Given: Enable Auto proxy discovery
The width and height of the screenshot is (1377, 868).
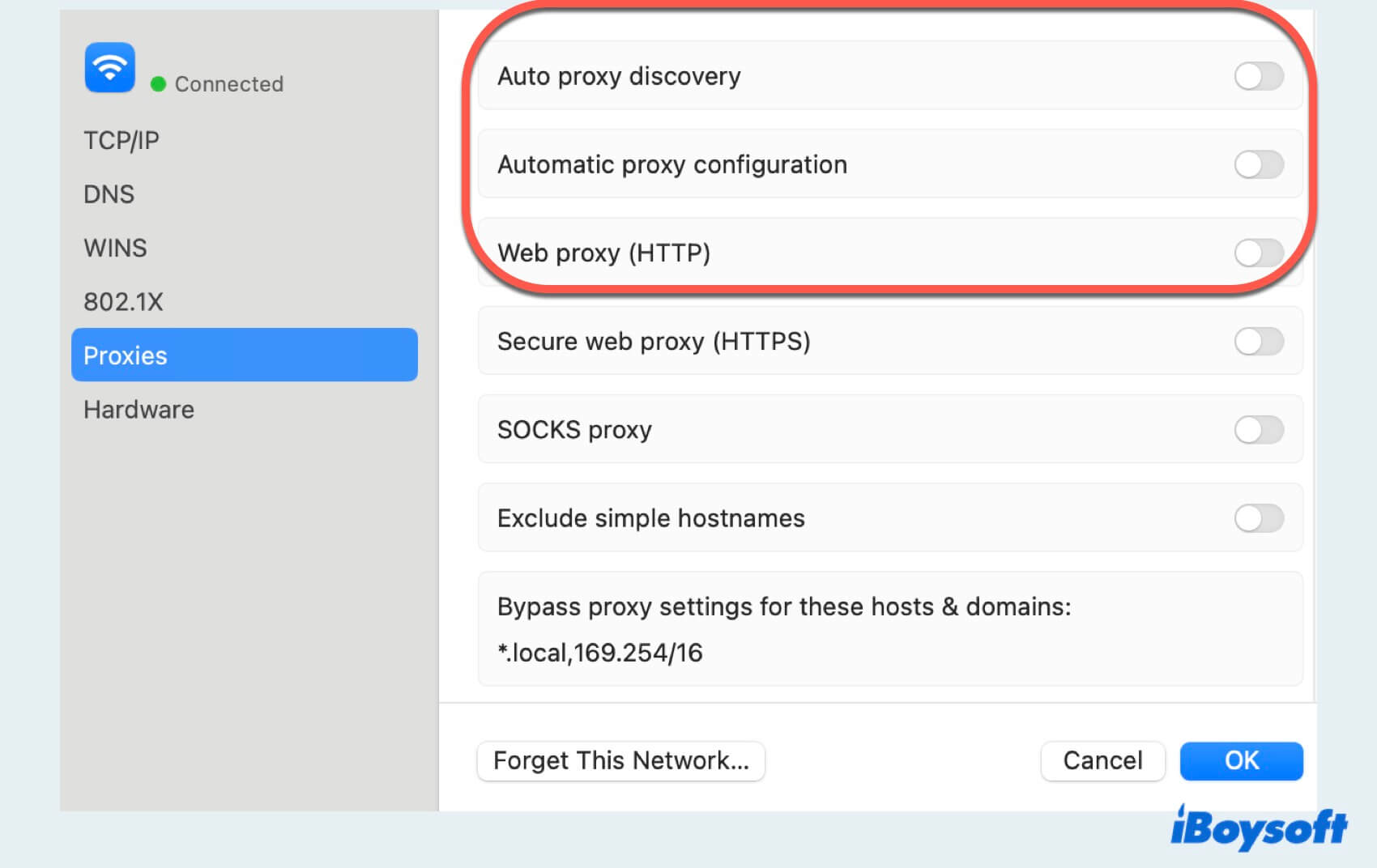Looking at the screenshot, I should click(x=1258, y=76).
